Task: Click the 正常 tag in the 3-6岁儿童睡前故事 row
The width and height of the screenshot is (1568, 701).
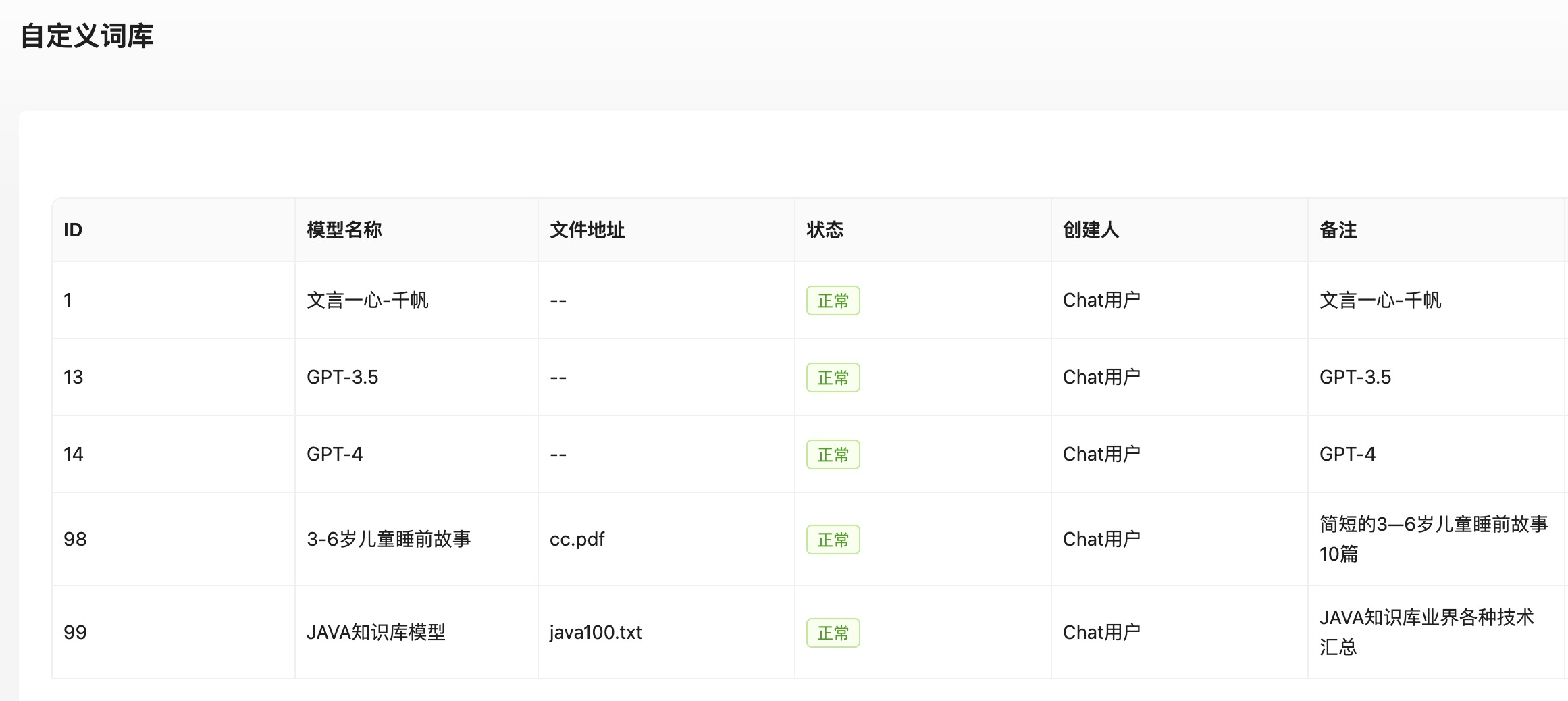Action: pyautogui.click(x=833, y=540)
